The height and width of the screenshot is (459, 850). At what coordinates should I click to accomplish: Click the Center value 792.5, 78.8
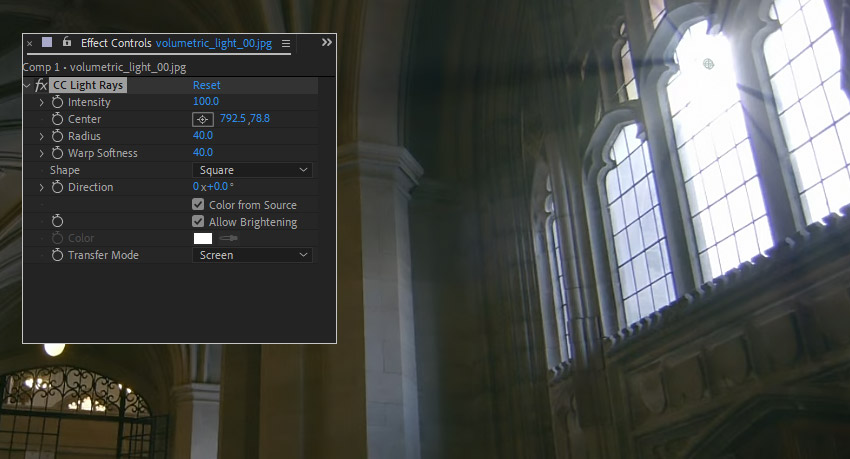[x=244, y=118]
